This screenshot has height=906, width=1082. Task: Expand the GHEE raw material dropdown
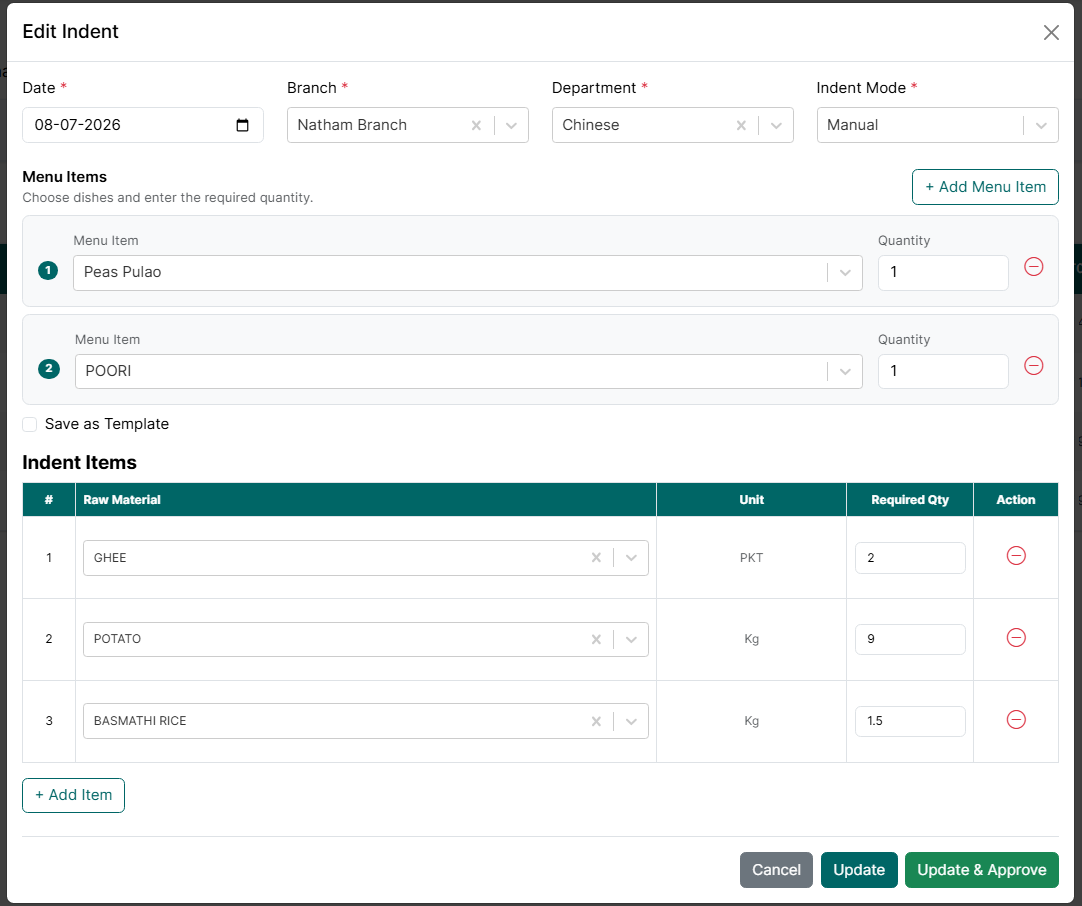click(631, 558)
